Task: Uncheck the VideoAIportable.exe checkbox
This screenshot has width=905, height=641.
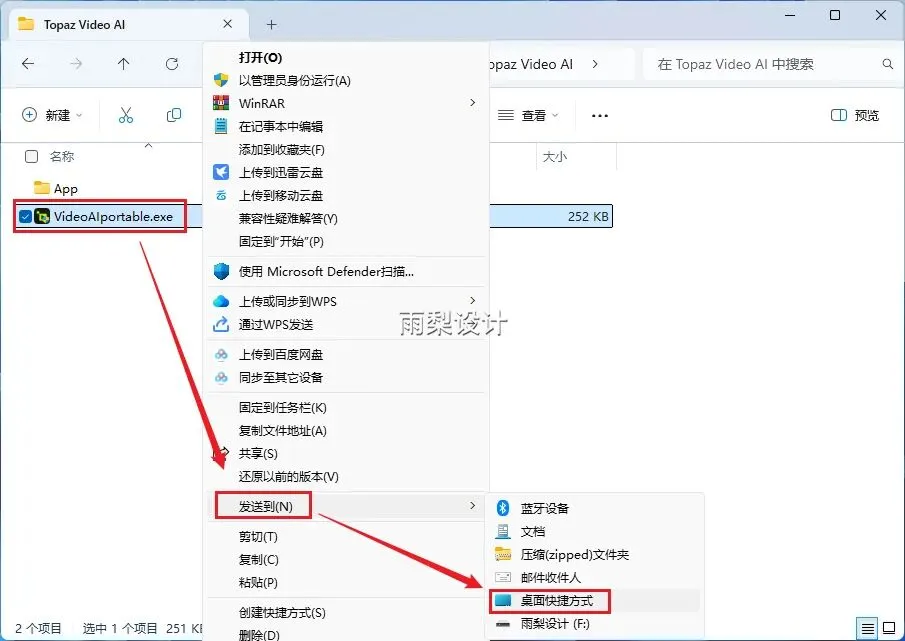Action: point(25,216)
